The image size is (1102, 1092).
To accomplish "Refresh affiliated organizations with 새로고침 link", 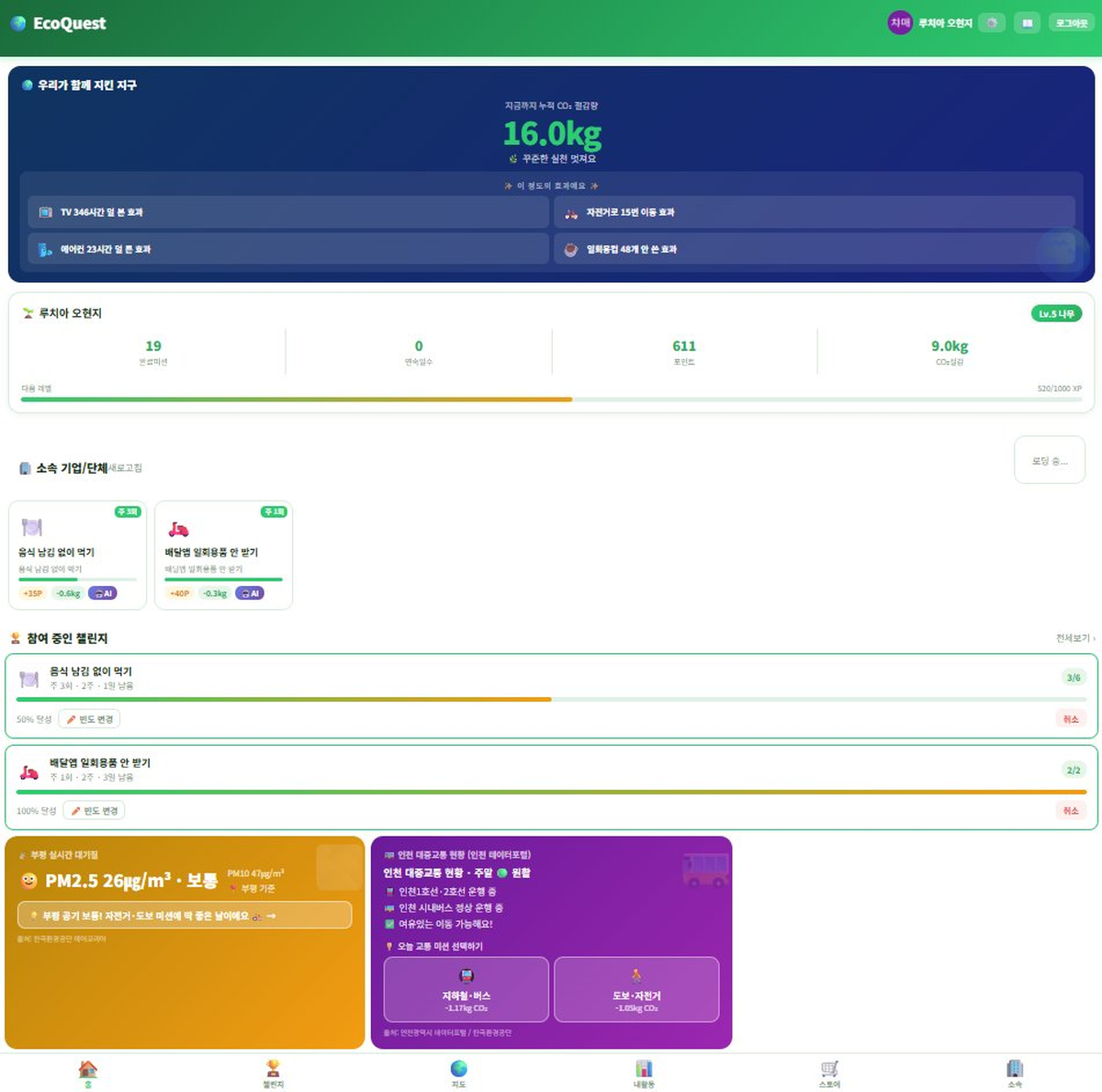I will coord(126,468).
